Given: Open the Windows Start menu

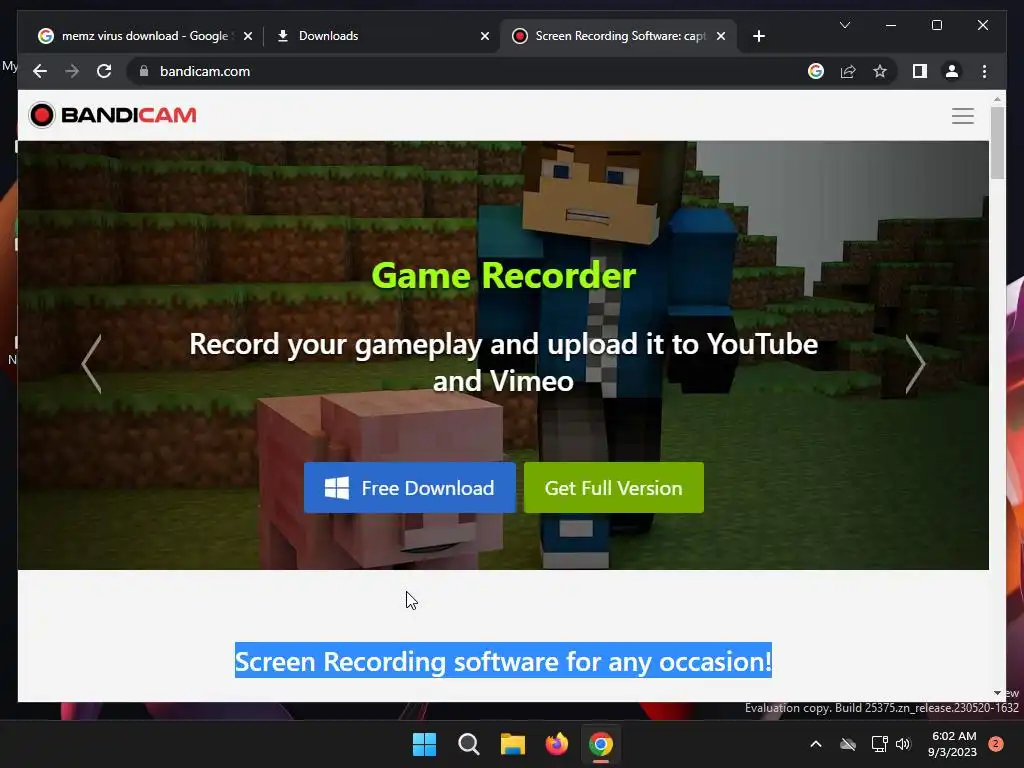Looking at the screenshot, I should coord(424,744).
